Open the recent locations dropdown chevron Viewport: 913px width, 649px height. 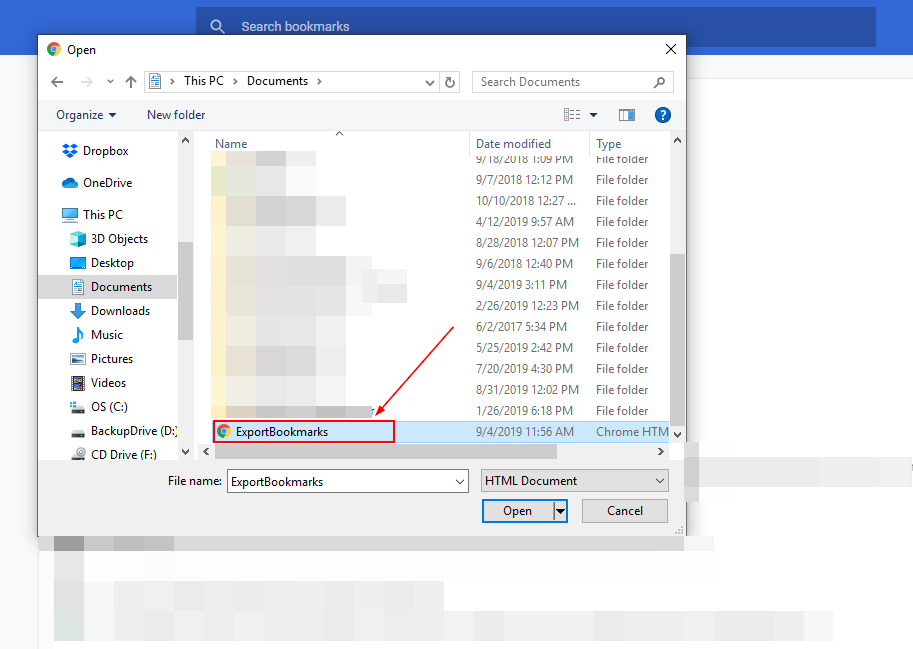(110, 82)
